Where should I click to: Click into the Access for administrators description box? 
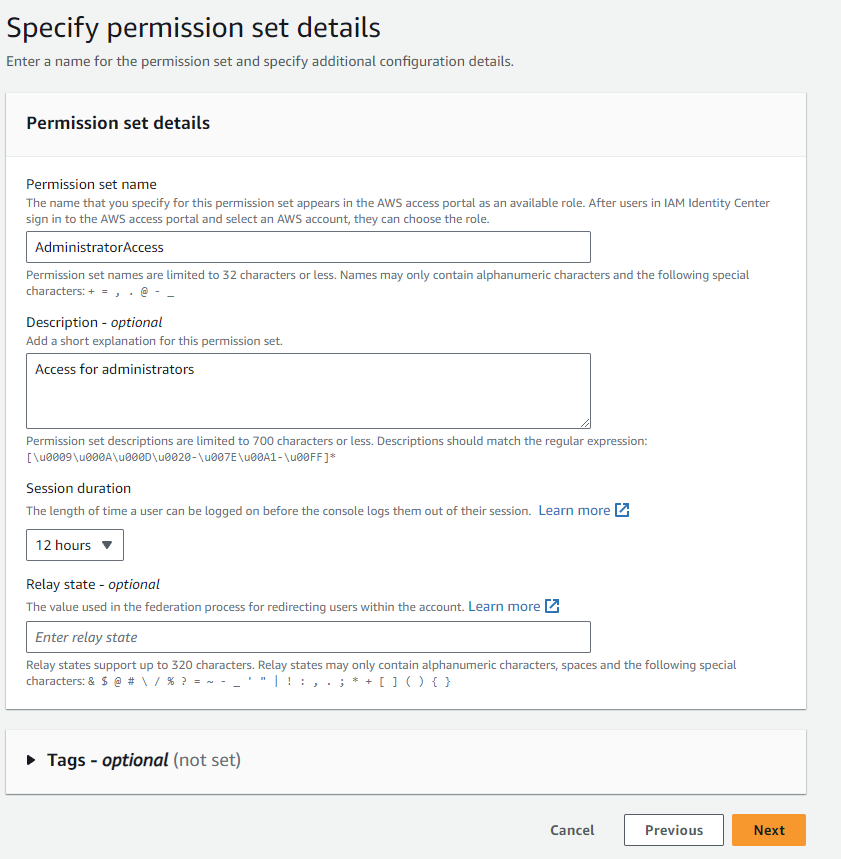point(308,390)
